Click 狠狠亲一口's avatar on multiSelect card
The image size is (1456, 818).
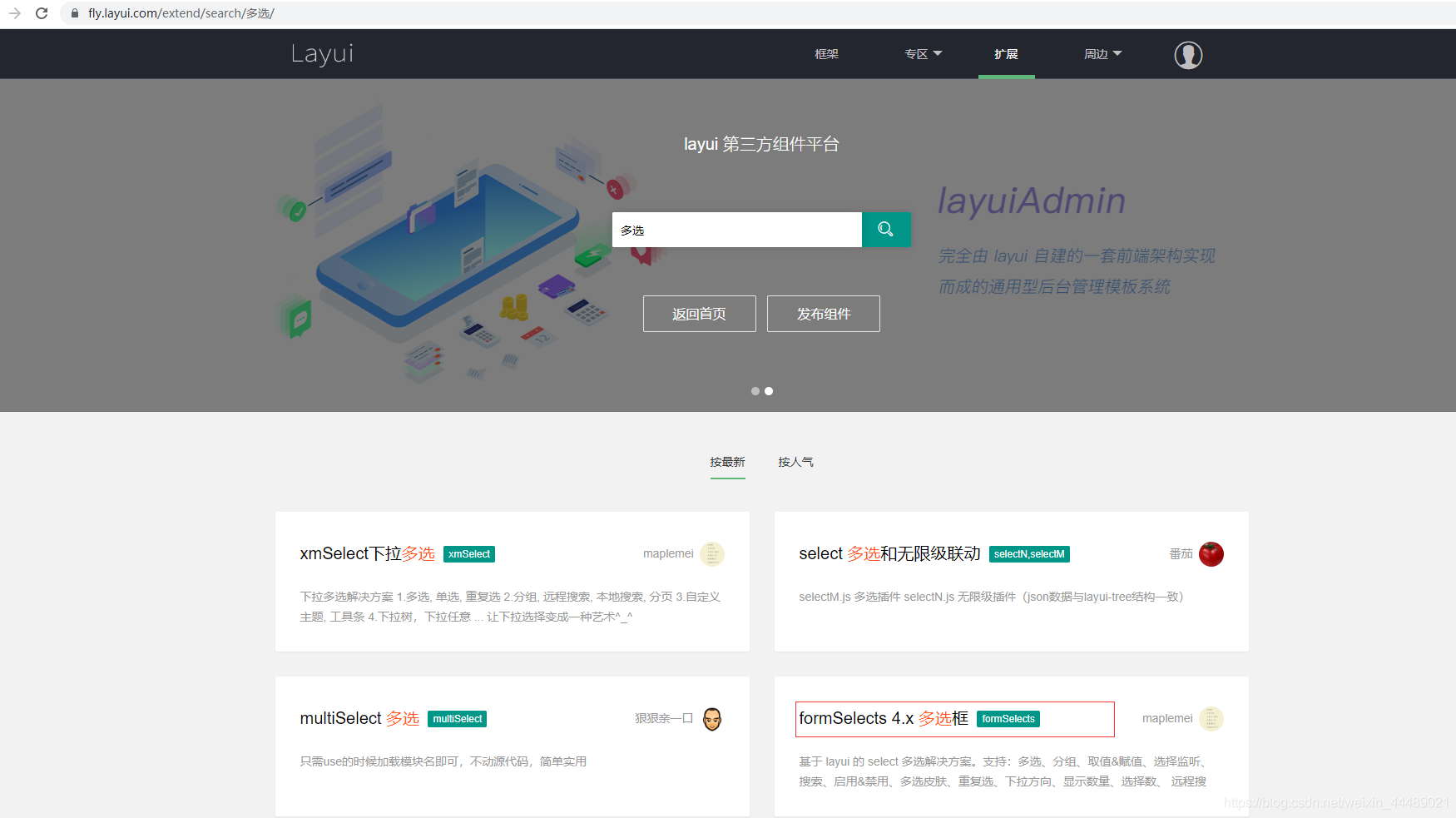711,718
